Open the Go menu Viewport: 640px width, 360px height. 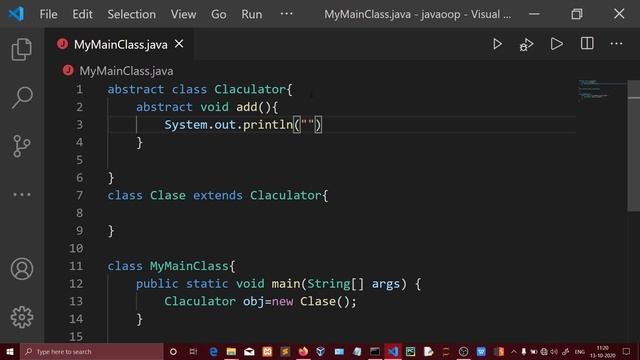click(x=219, y=14)
